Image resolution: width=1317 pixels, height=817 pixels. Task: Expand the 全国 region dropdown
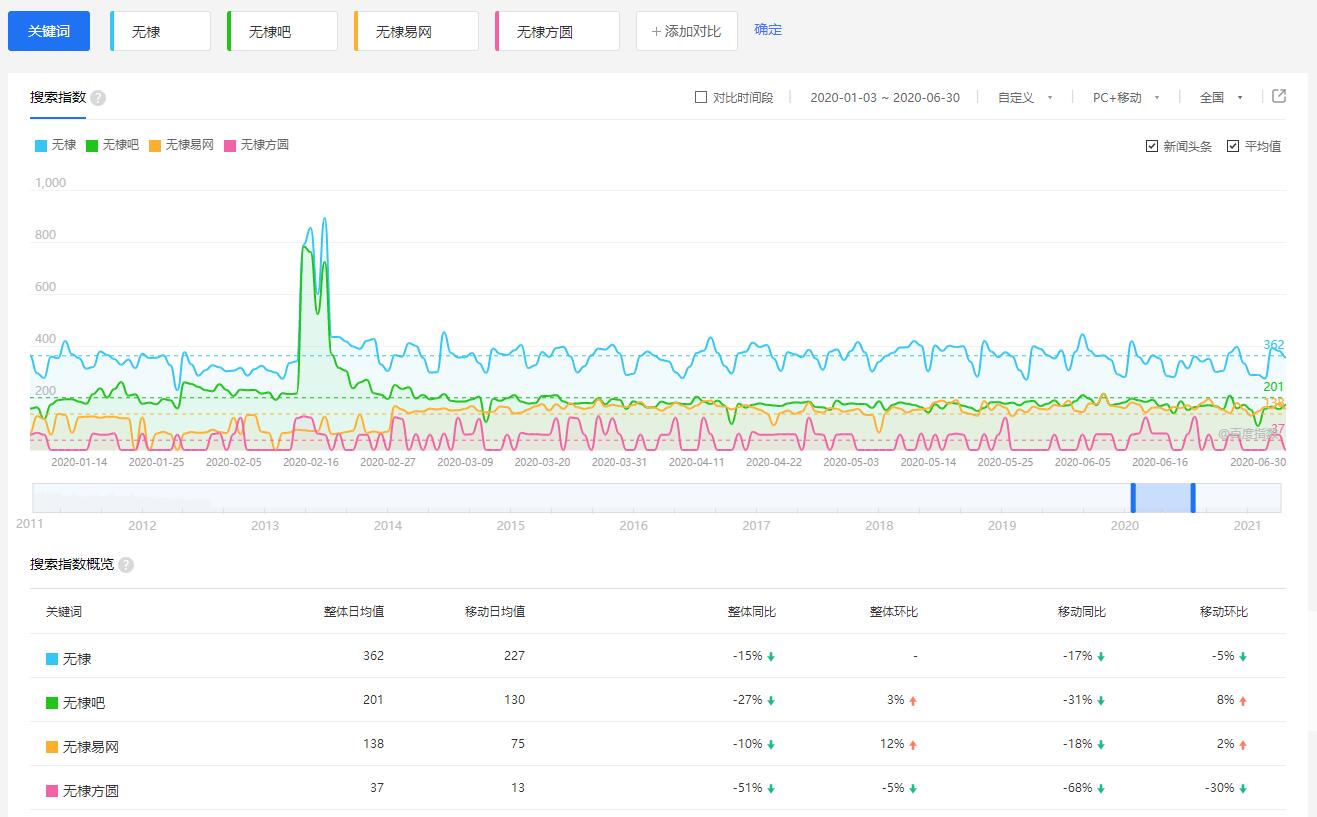click(1220, 98)
